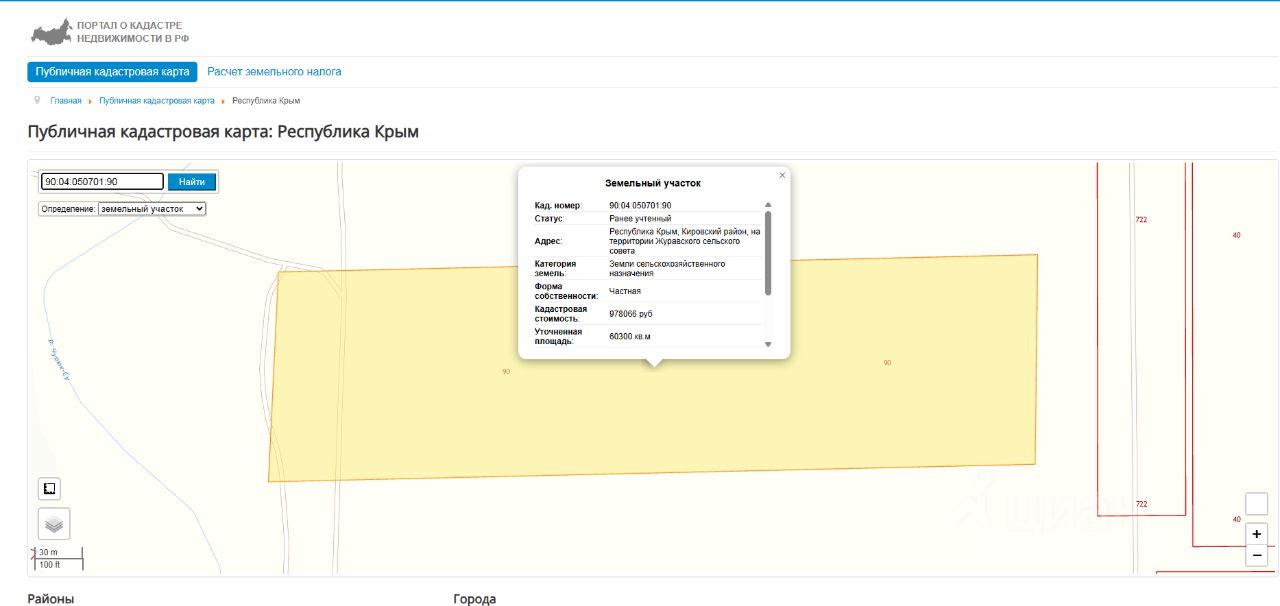Image resolution: width=1280 pixels, height=606 pixels.
Task: Click the Найти search button
Action: tap(192, 182)
